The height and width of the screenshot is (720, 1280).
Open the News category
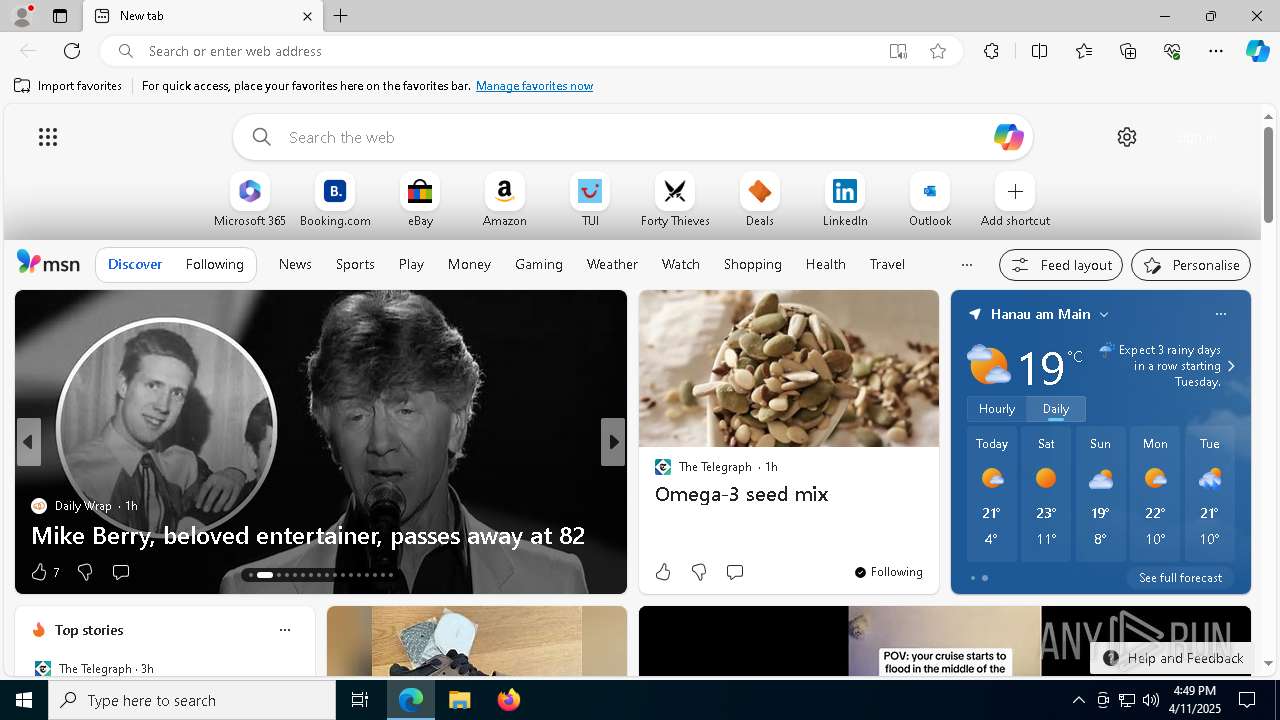click(295, 264)
